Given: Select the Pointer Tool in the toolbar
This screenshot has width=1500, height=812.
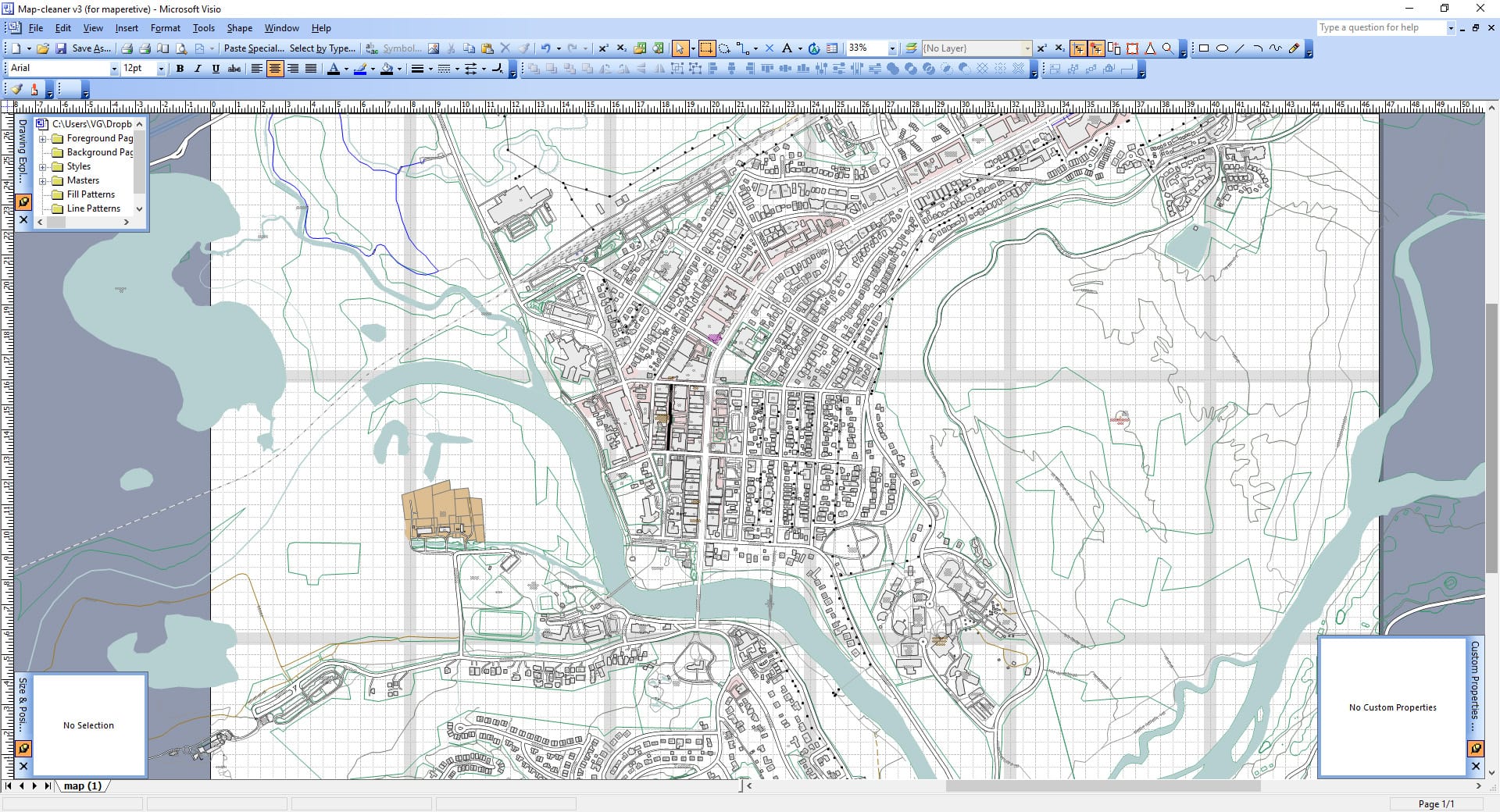Looking at the screenshot, I should tap(680, 48).
